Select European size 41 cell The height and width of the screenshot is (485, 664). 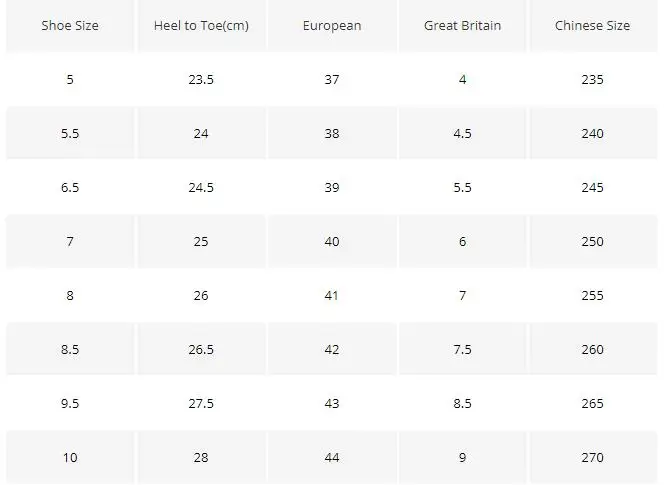point(332,295)
